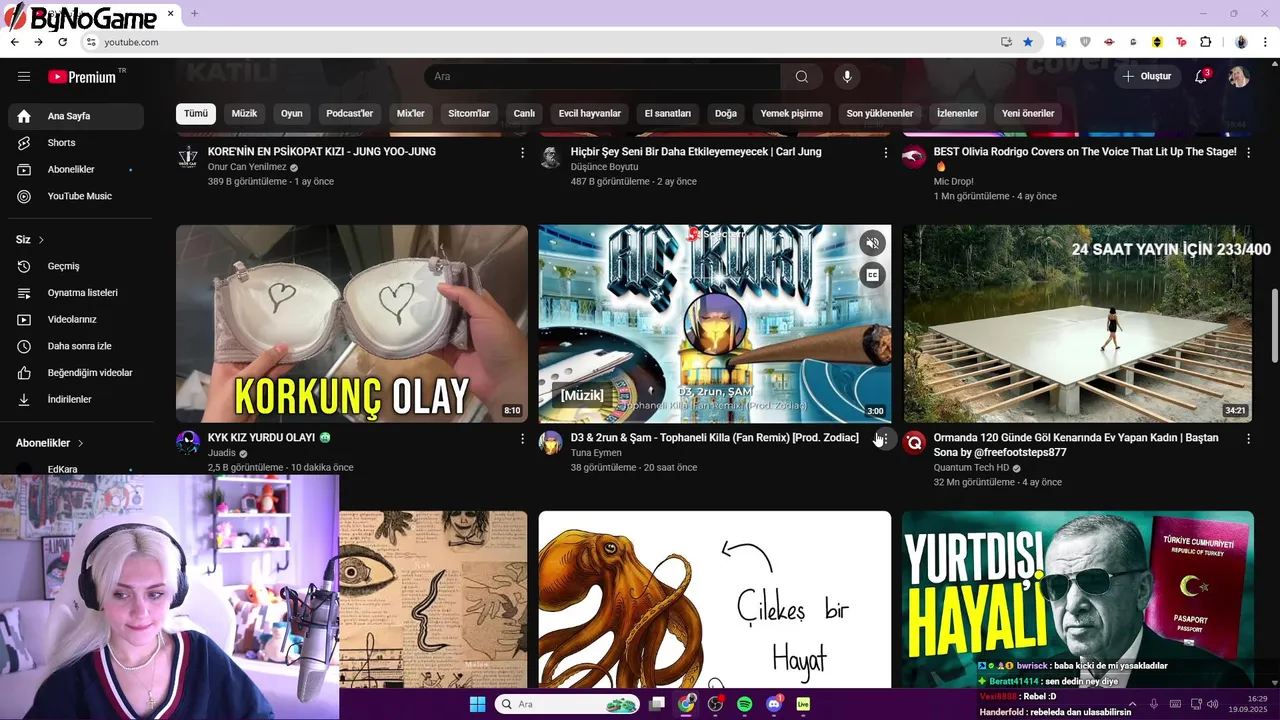Open Onur Can Yenilmez channel link

pos(247,167)
